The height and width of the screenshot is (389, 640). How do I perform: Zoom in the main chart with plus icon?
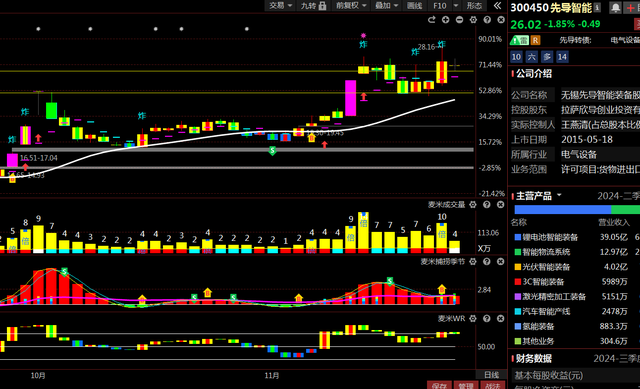point(446,20)
